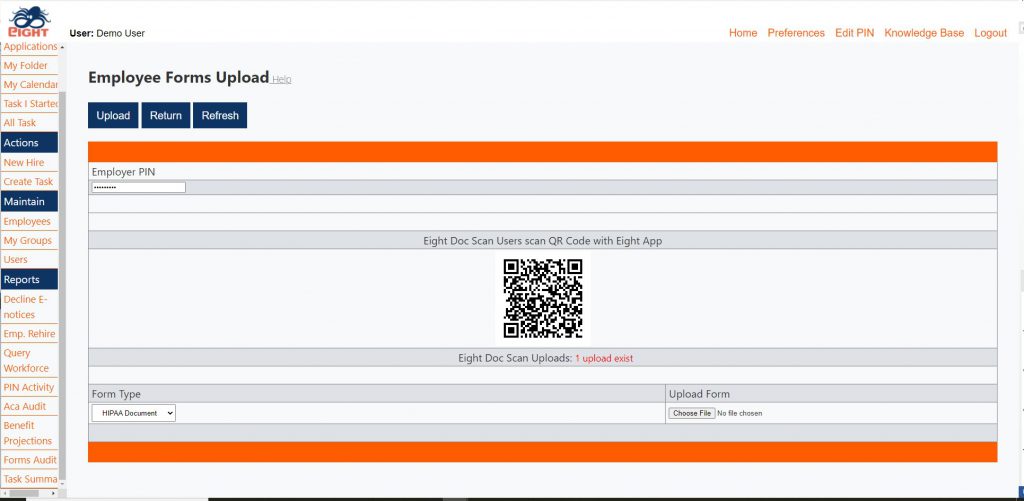
Task: Open Employees in sidebar
Action: pos(27,221)
